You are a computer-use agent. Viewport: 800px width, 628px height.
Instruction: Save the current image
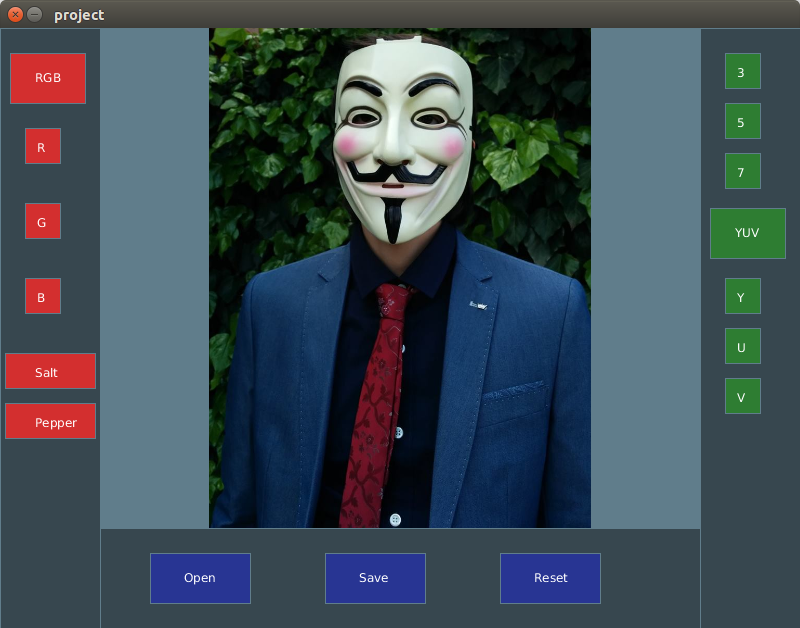(x=376, y=578)
